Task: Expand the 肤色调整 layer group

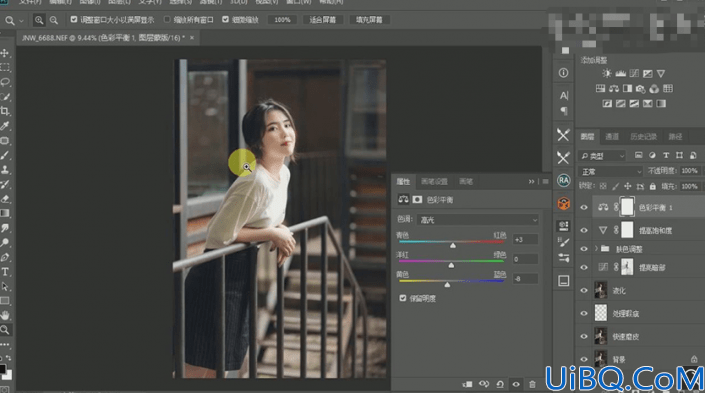Action: (596, 249)
